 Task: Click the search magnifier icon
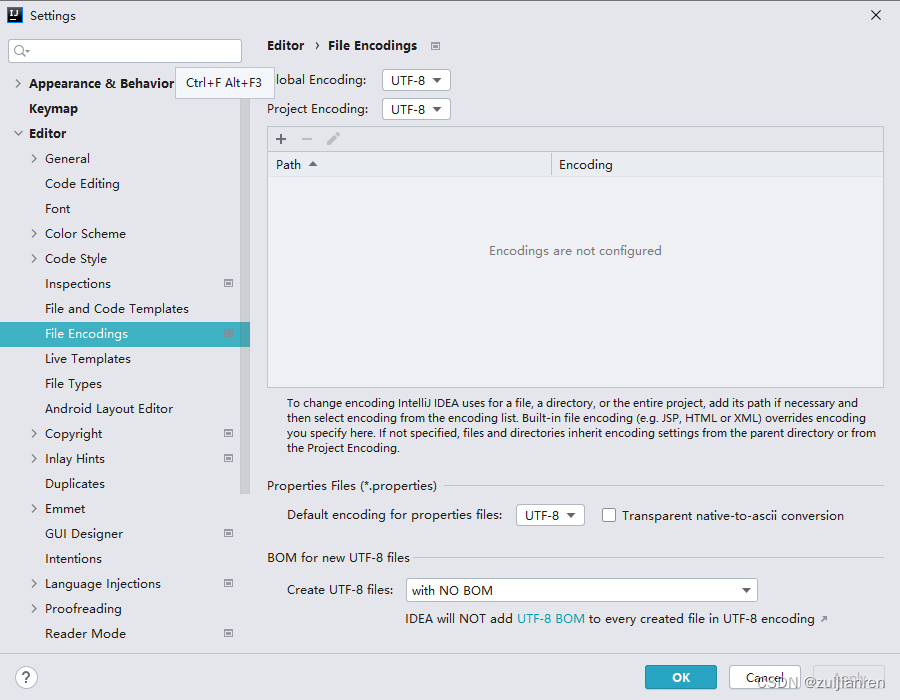click(x=21, y=51)
